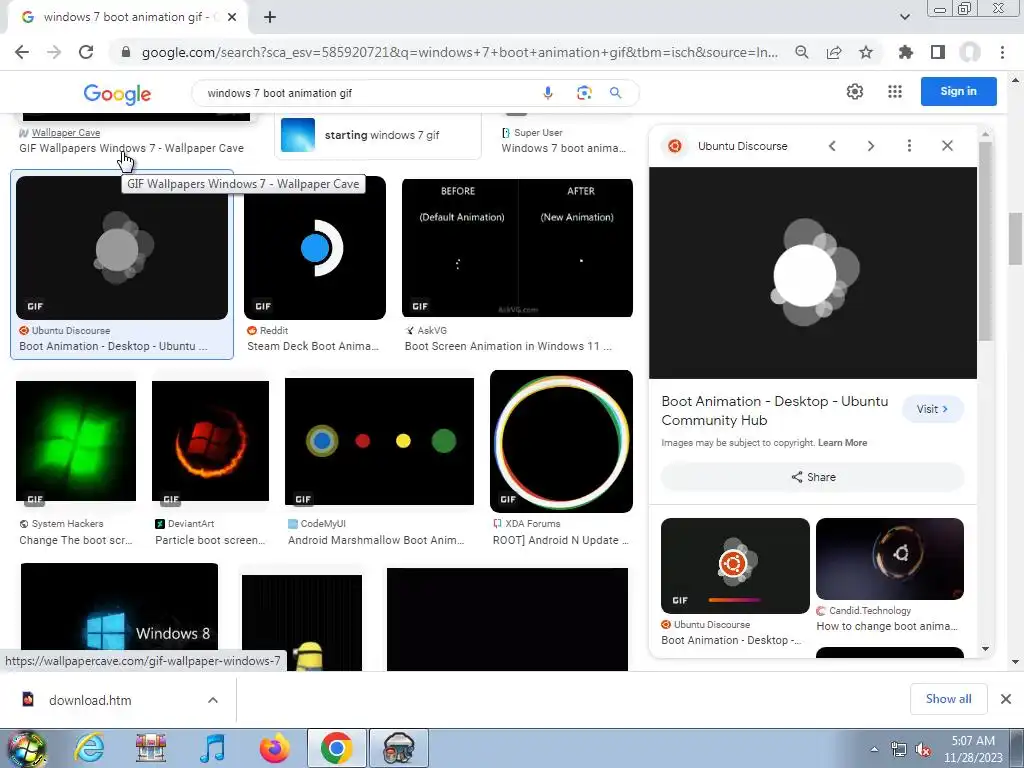Open the Chrome profile avatar

click(970, 52)
